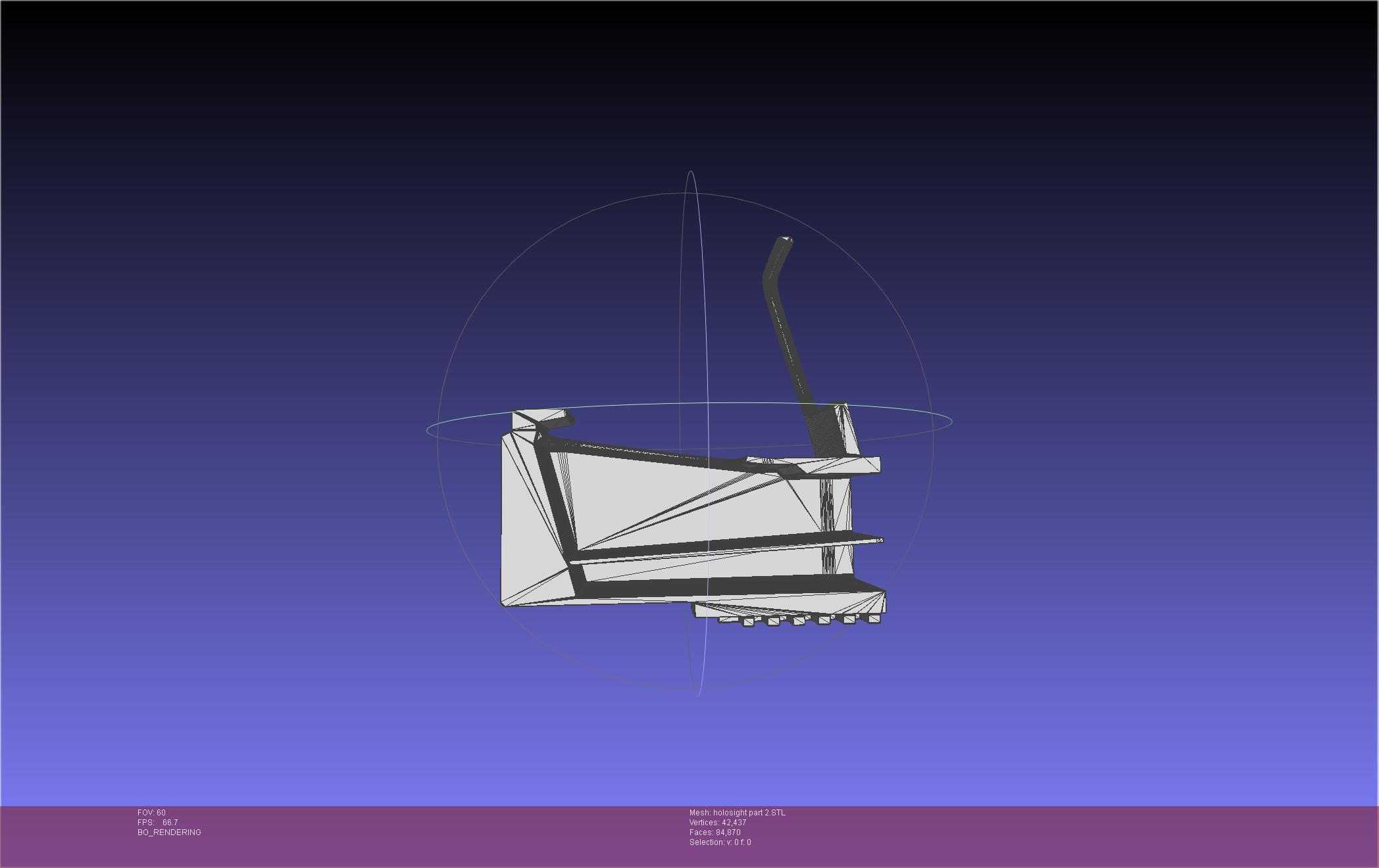
Task: Click the left triangular end face of the mesh
Action: tap(523, 526)
